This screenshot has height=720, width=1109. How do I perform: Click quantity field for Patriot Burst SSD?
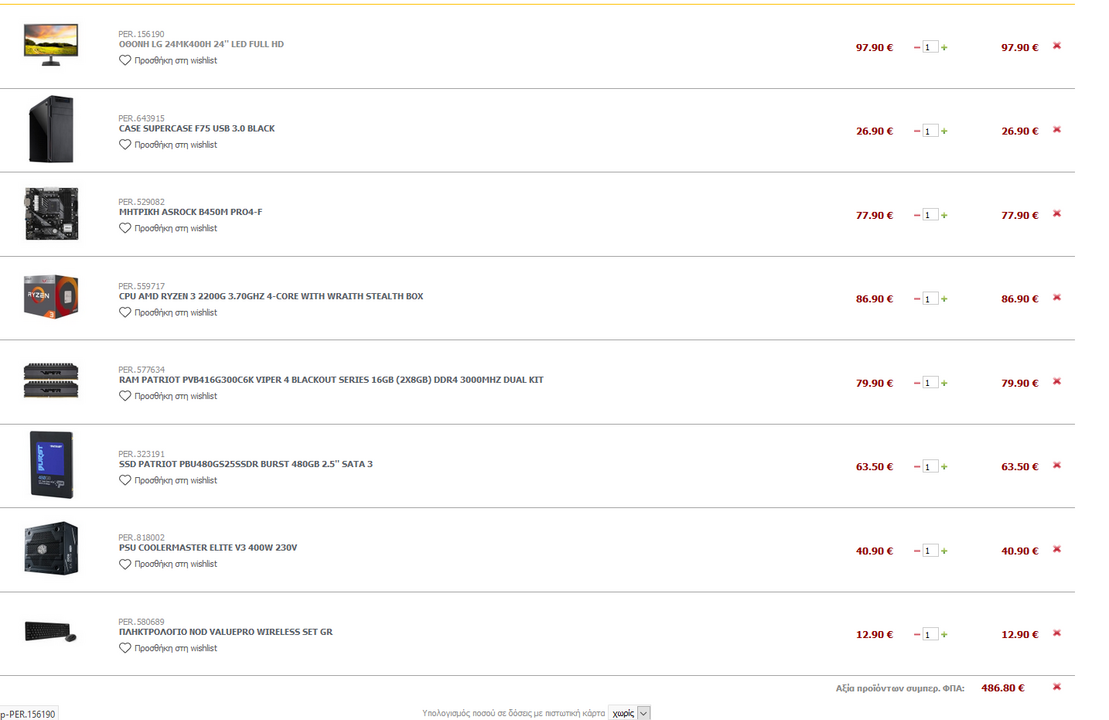coord(930,467)
